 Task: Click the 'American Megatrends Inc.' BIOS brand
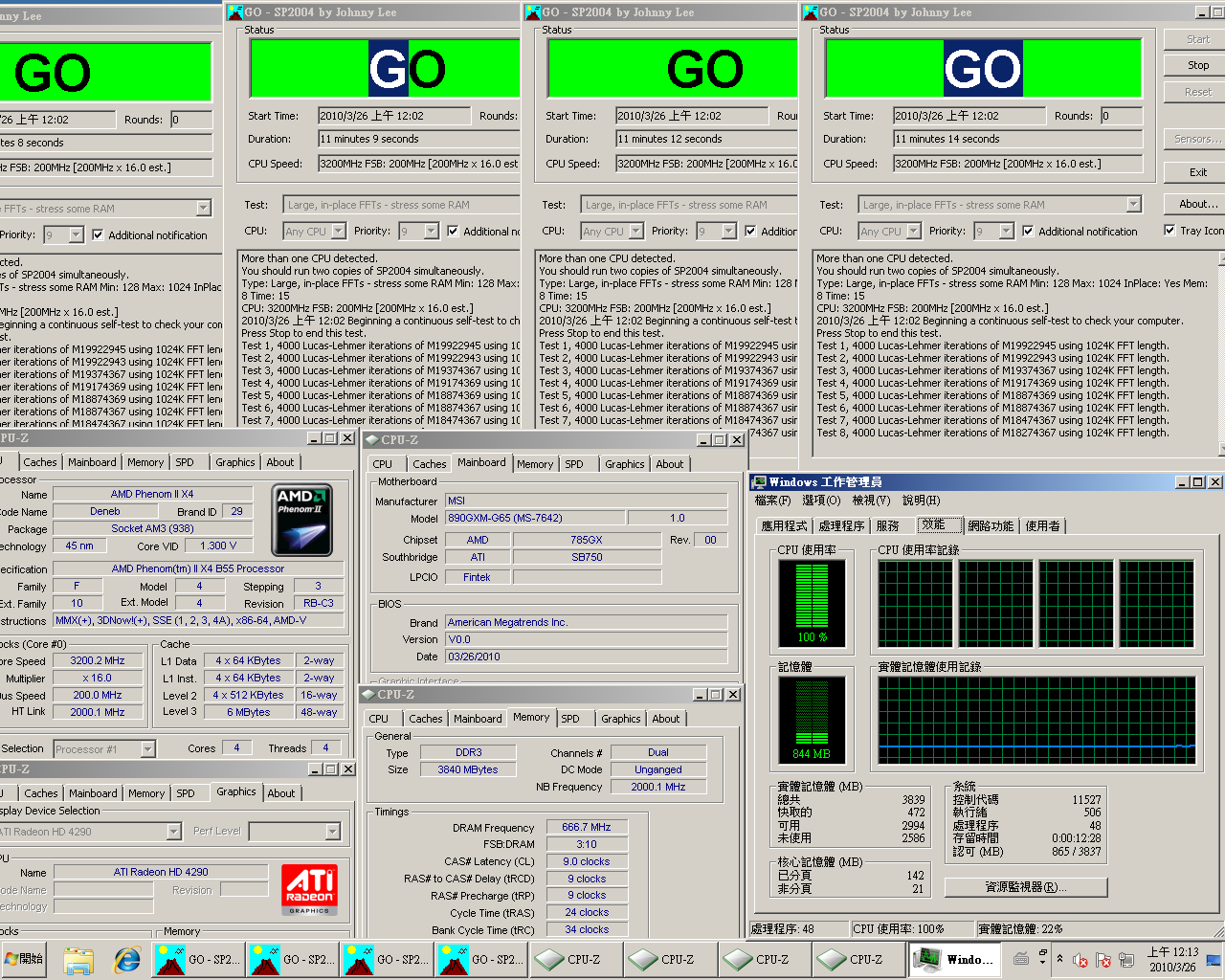[x=587, y=622]
